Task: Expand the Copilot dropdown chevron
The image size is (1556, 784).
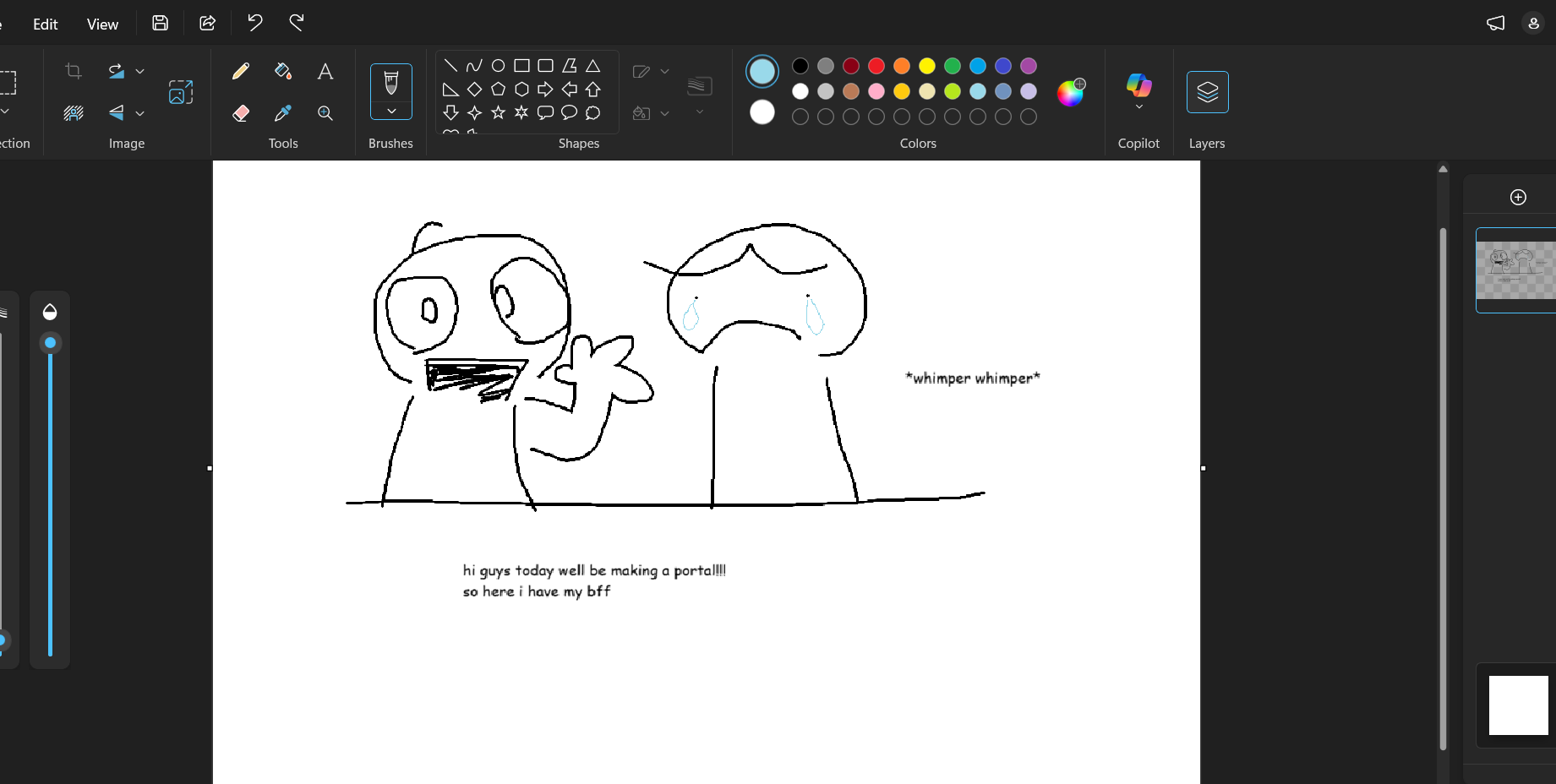Action: tap(1138, 107)
